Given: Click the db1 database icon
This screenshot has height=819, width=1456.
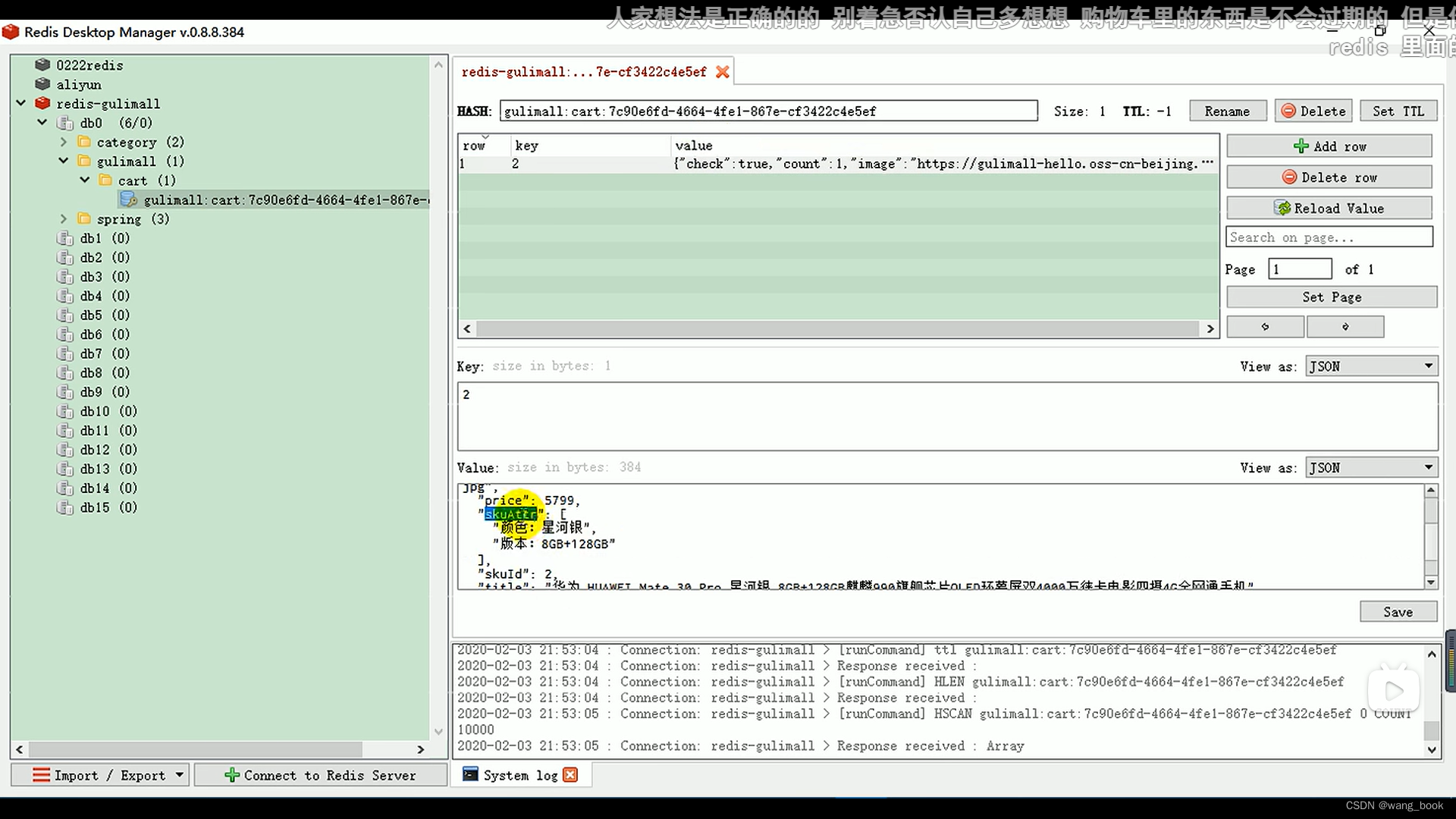Looking at the screenshot, I should (65, 238).
